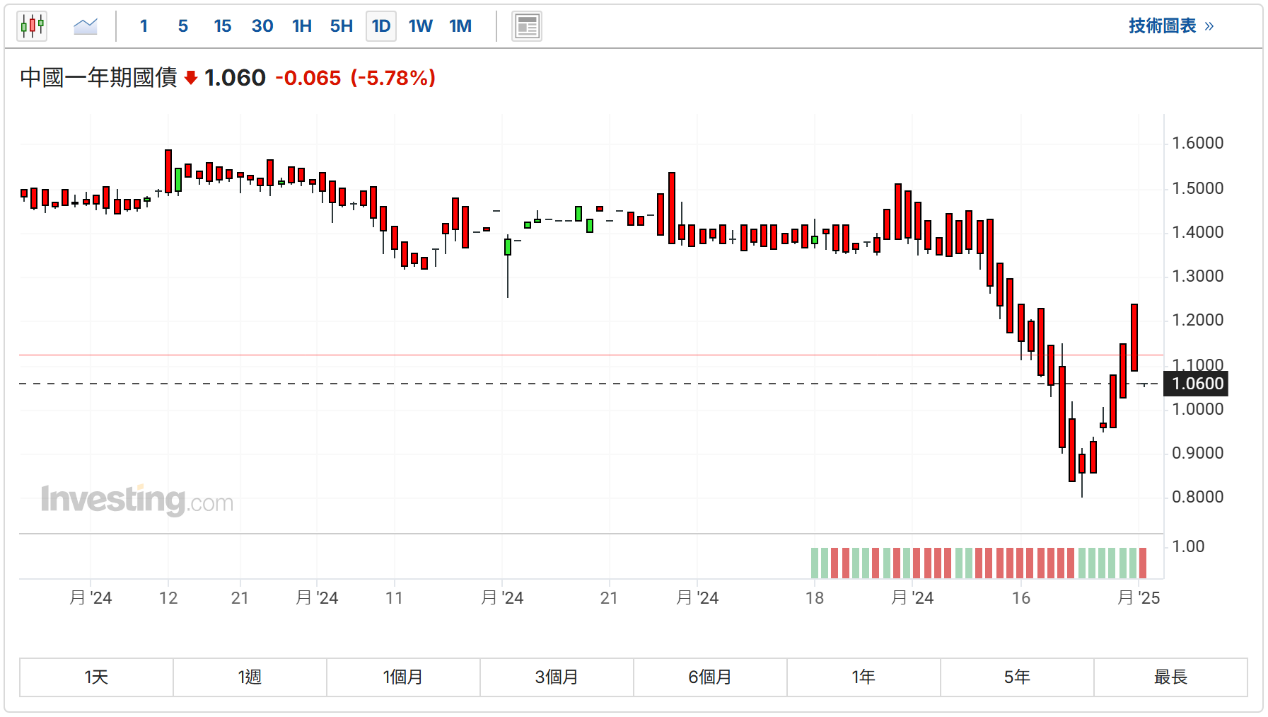Switch to the area chart icon

pos(86,26)
